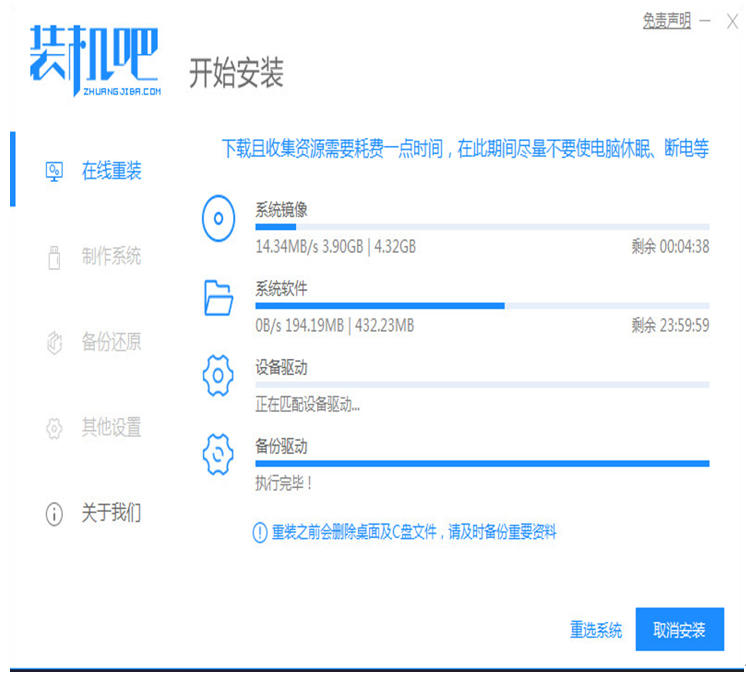The height and width of the screenshot is (675, 746).
Task: Click the 系统镜像 download progress bar
Action: [482, 227]
